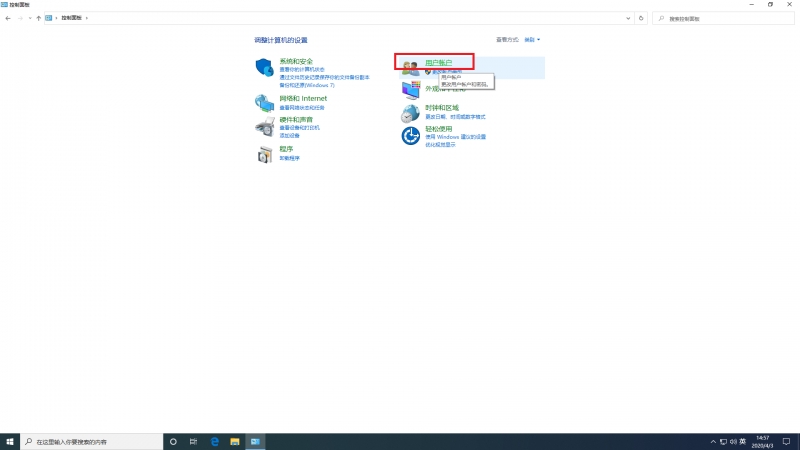Open recent locations dropdown arrow
This screenshot has height=450, width=800.
pyautogui.click(x=30, y=18)
